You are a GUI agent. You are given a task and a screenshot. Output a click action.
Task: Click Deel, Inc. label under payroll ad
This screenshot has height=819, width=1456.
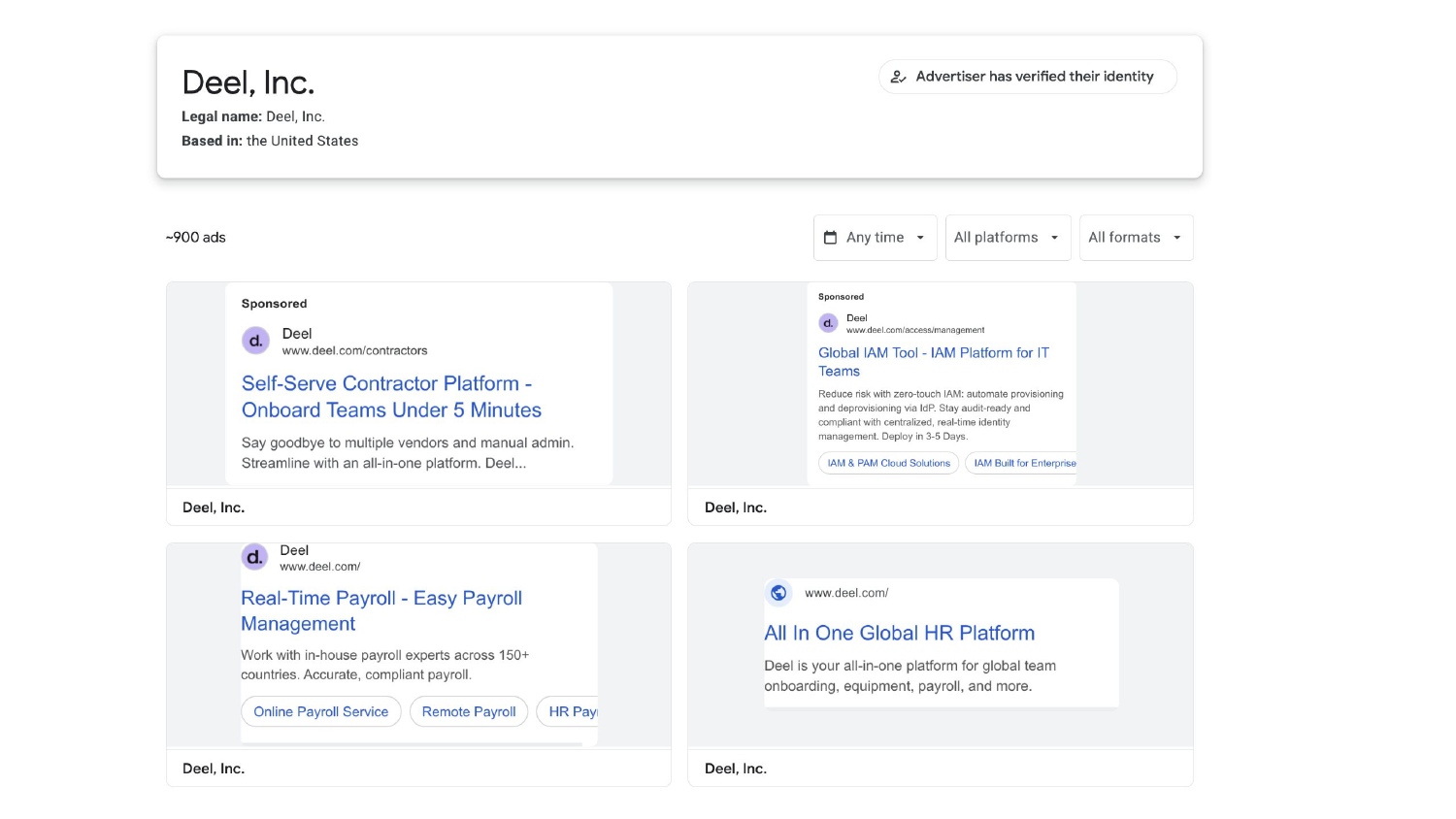point(214,769)
